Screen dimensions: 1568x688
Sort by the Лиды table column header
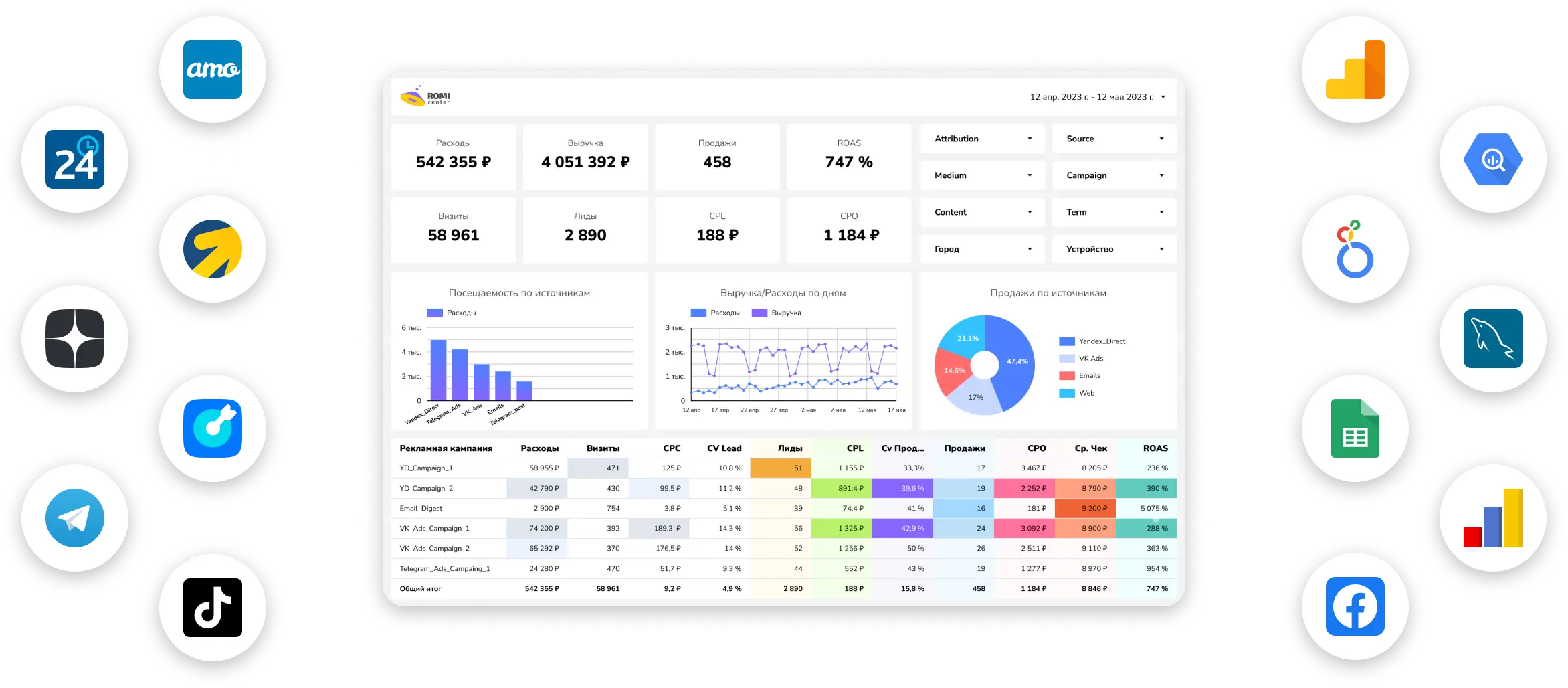(790, 448)
